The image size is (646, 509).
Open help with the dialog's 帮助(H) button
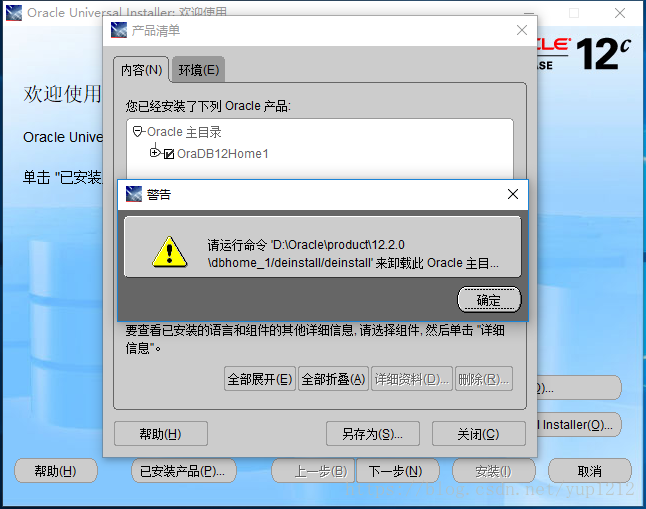point(161,434)
